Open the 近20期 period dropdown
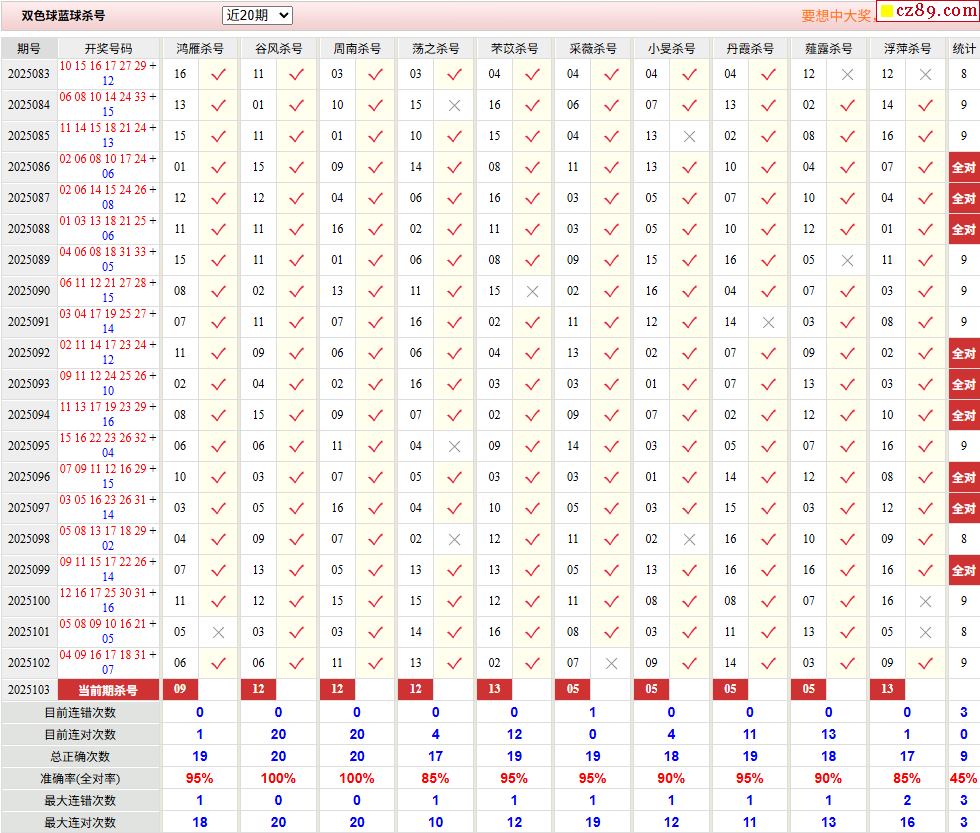The image size is (980, 833). [257, 15]
